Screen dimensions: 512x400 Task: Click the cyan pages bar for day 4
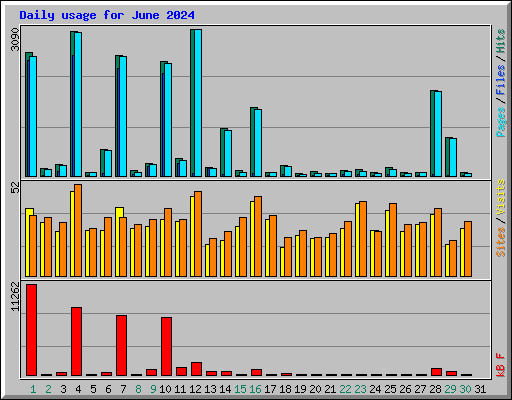click(78, 104)
